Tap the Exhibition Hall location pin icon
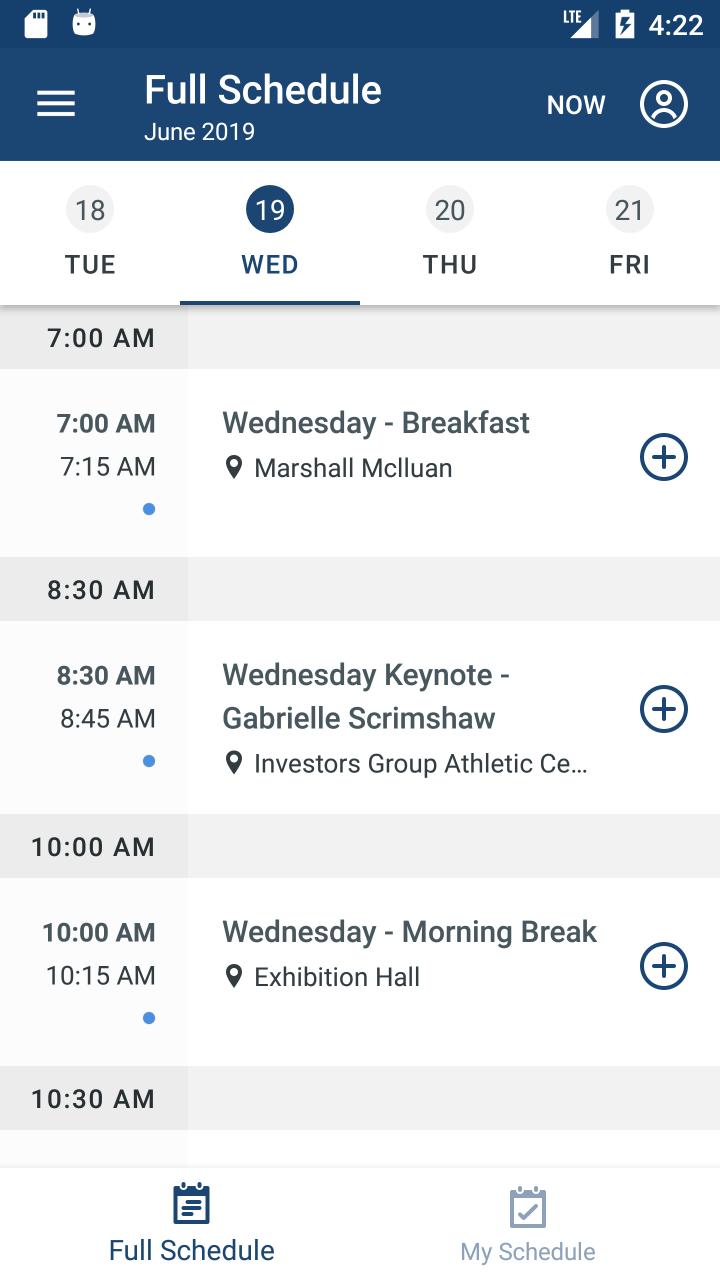The height and width of the screenshot is (1280, 720). [234, 976]
